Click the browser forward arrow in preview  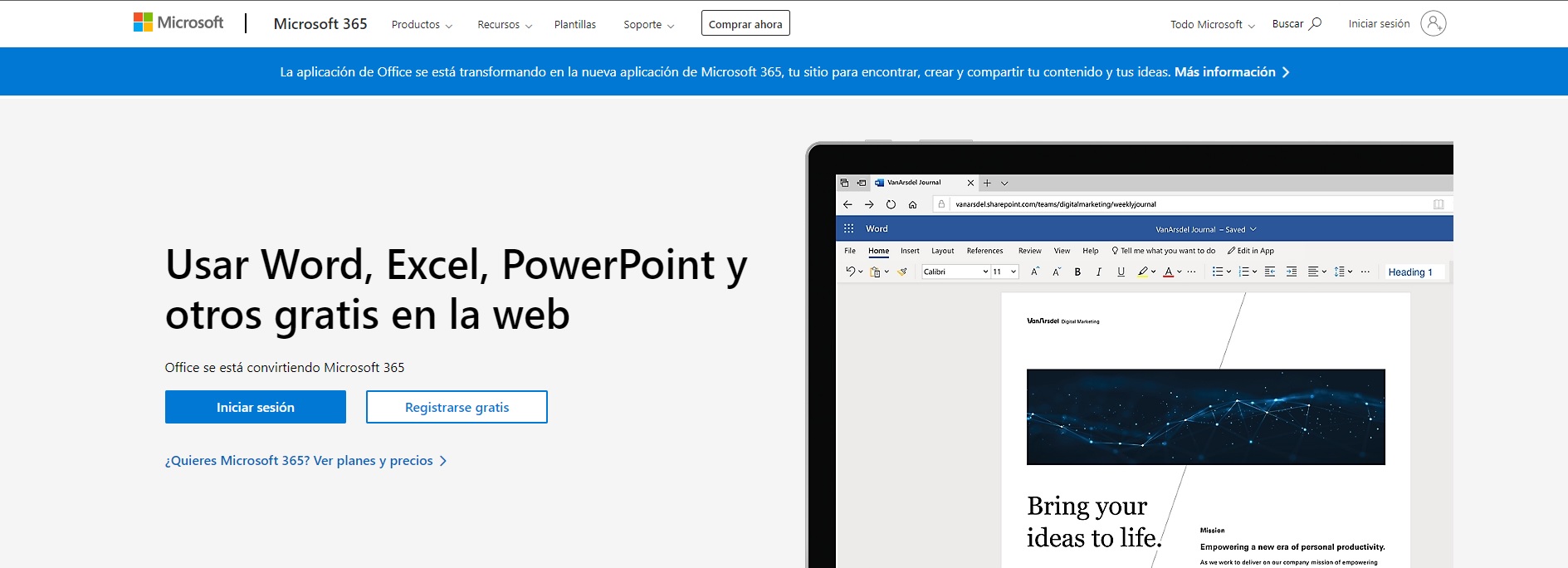tap(869, 204)
